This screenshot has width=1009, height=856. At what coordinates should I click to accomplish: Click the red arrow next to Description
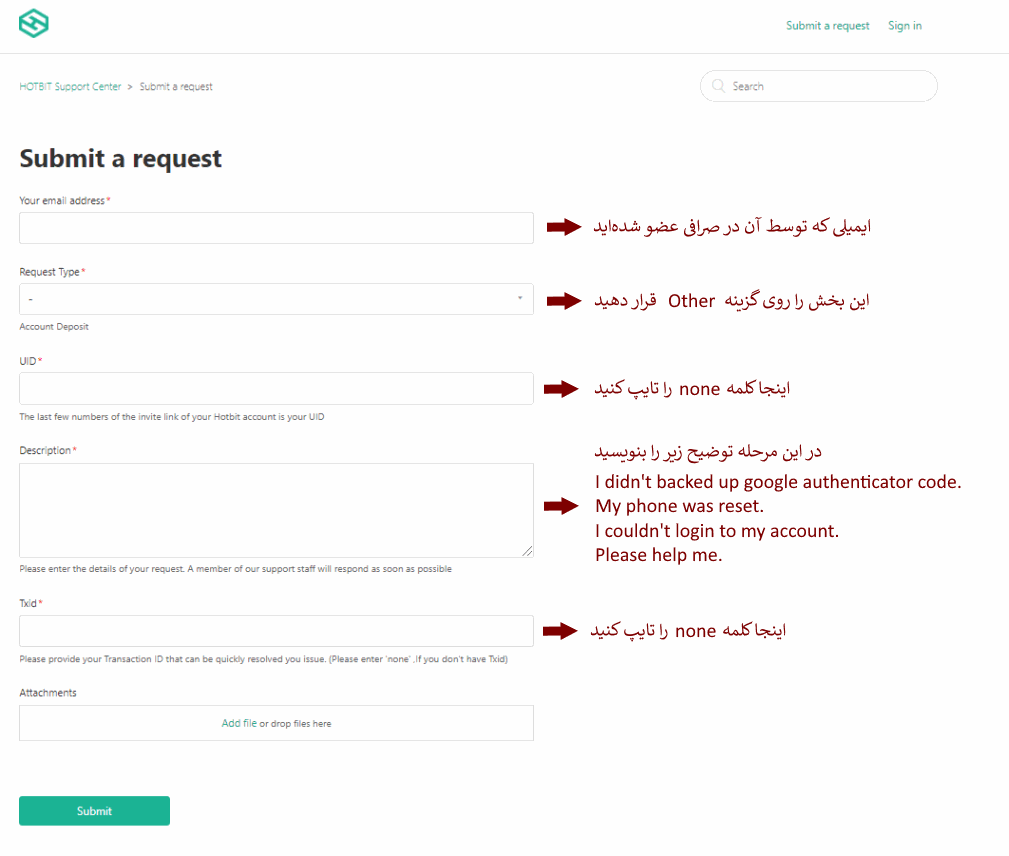tap(562, 506)
